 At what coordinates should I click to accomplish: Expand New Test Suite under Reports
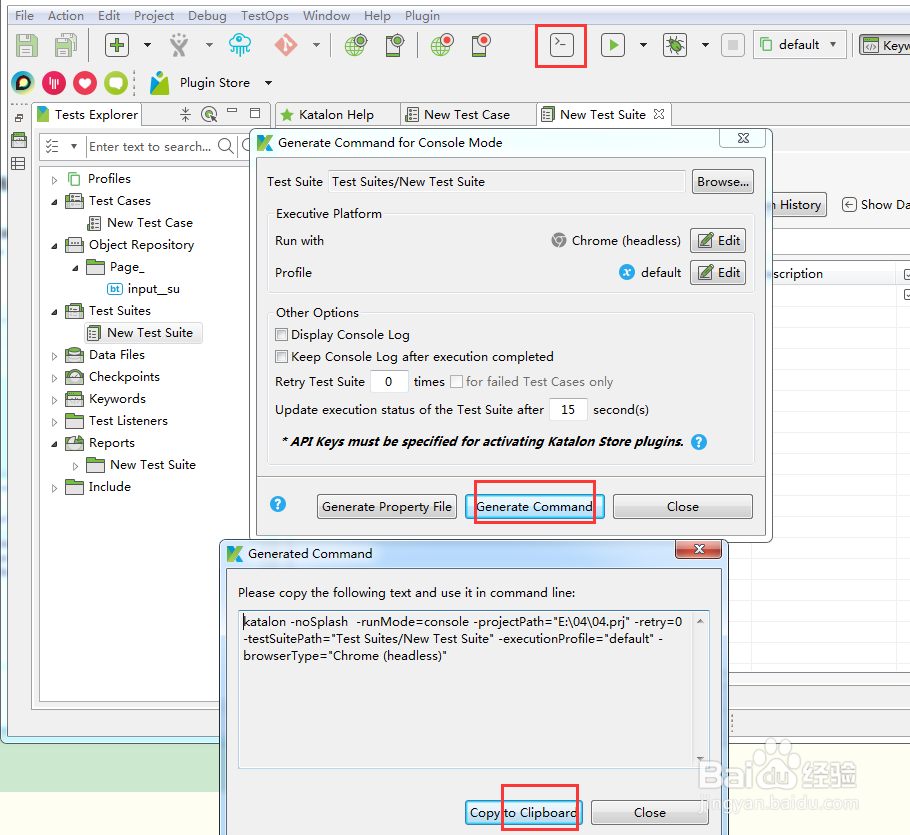pos(75,466)
